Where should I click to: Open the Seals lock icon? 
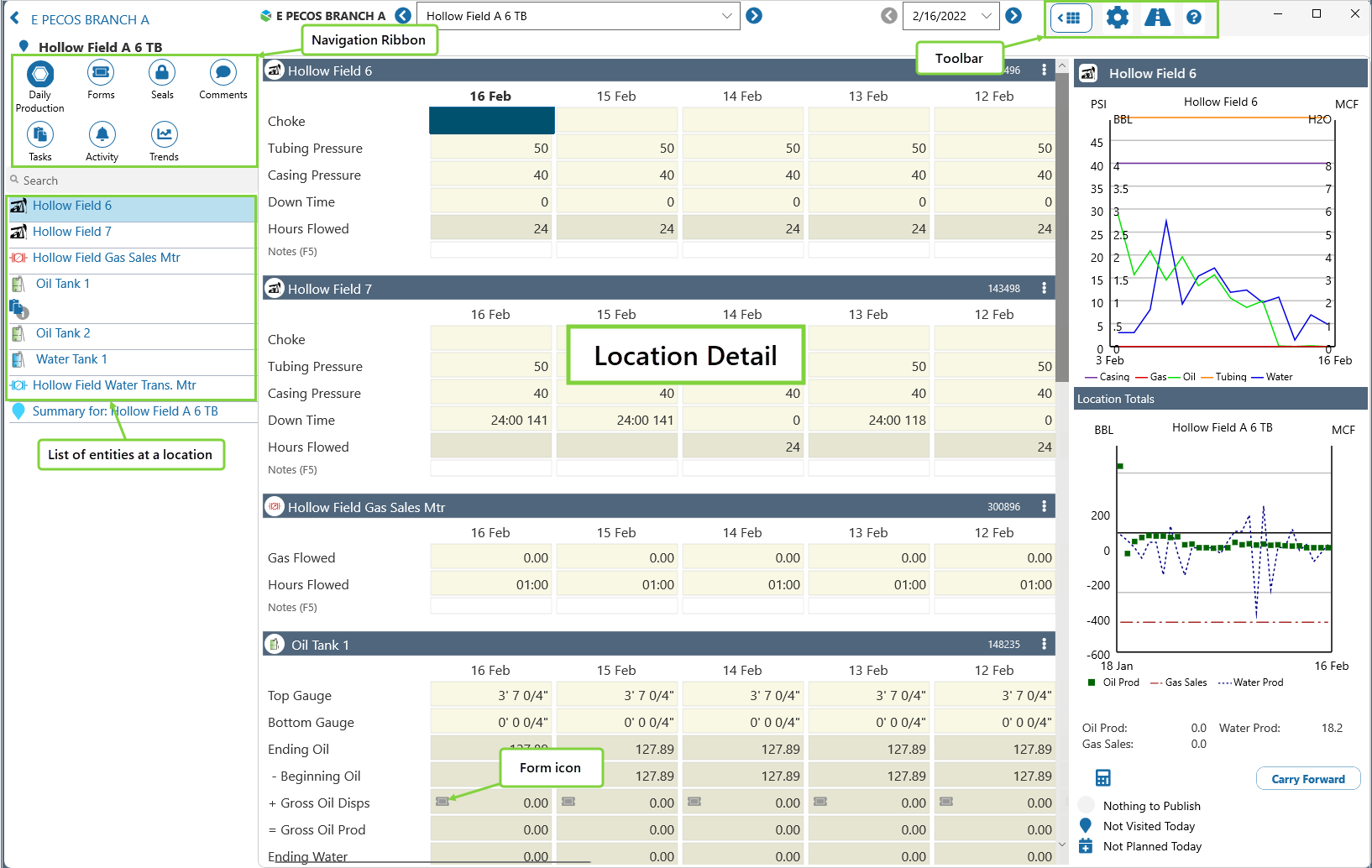[x=162, y=74]
